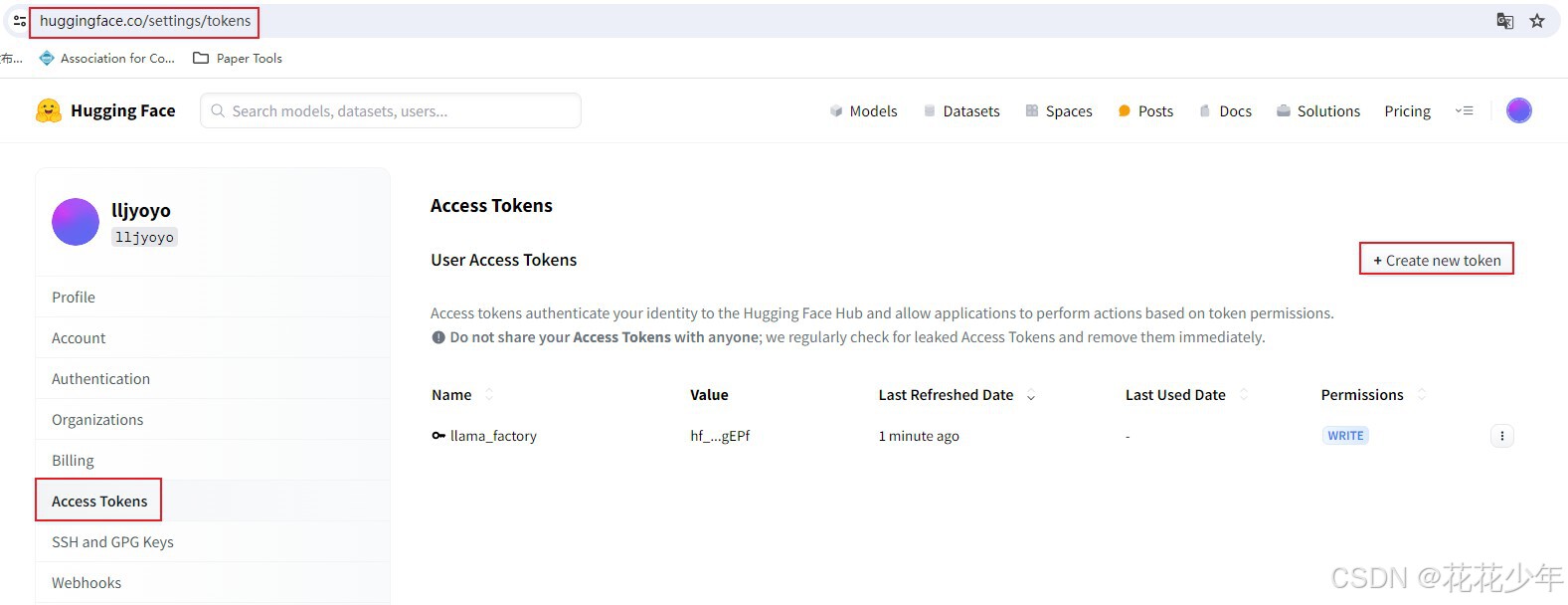Click the warning info icon before 'Do not share'
Screen dimensions: 1568x605
click(x=438, y=337)
